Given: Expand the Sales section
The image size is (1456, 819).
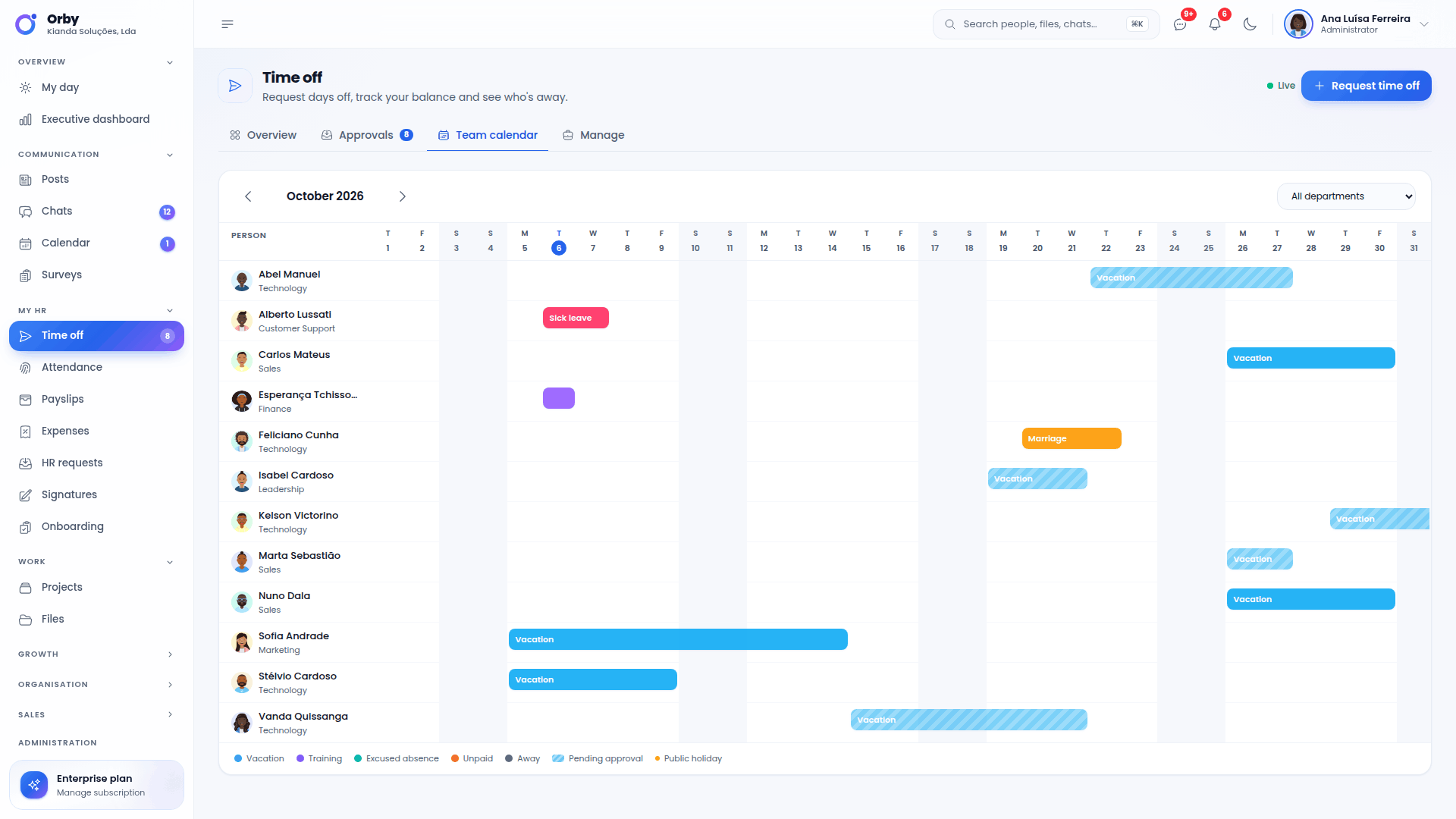Looking at the screenshot, I should (x=96, y=714).
